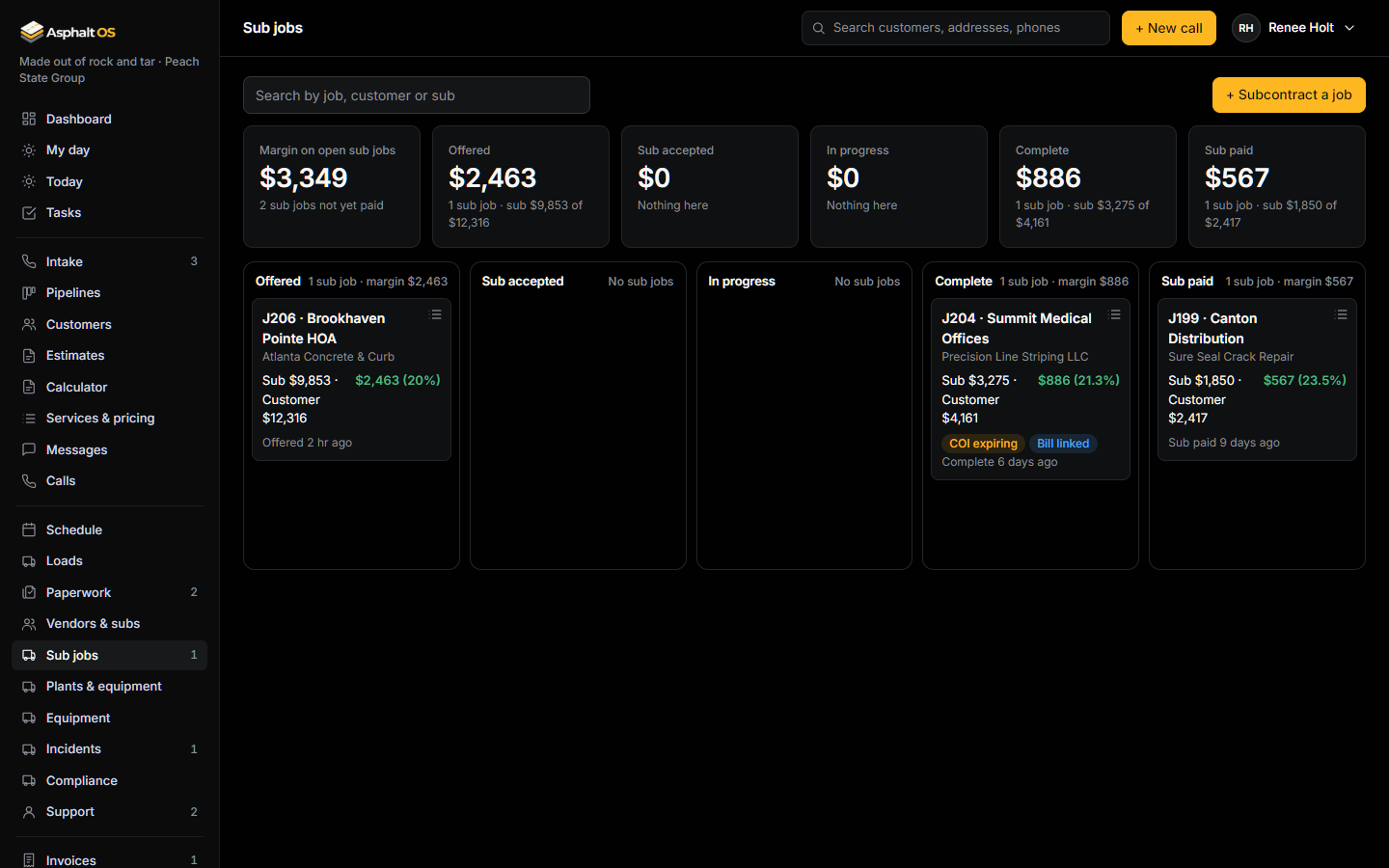Click the Asphalt OS logo icon
This screenshot has width=1389, height=868.
32,32
